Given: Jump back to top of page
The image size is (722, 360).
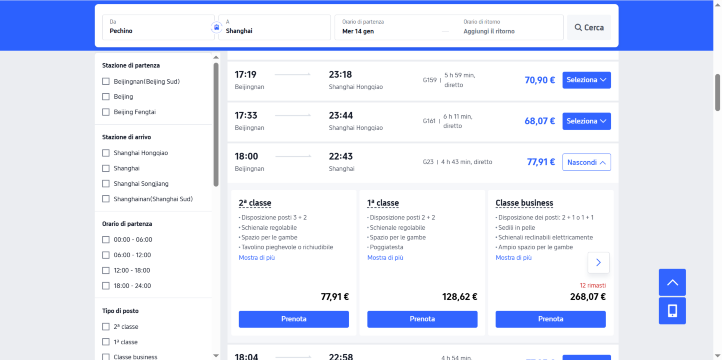Looking at the screenshot, I should pyautogui.click(x=672, y=282).
